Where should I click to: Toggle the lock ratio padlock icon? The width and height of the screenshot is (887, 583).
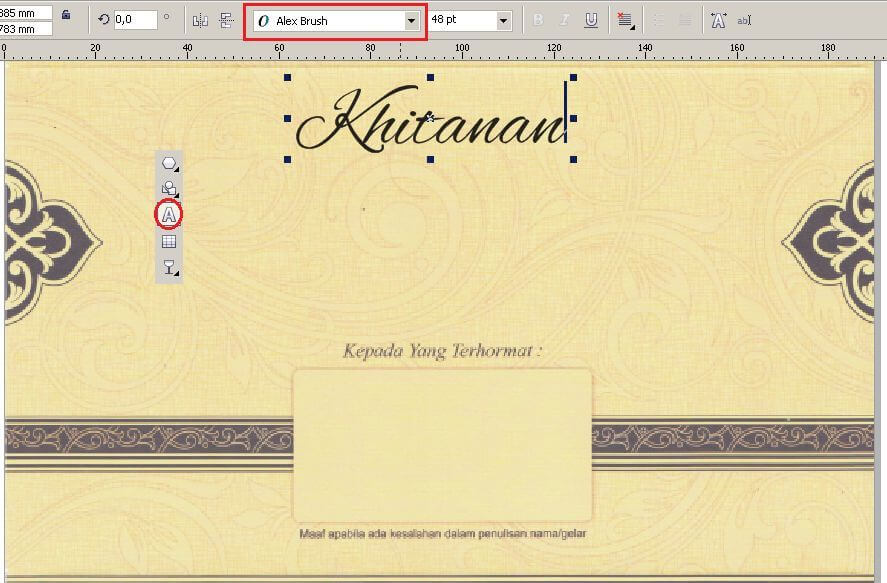coord(66,15)
